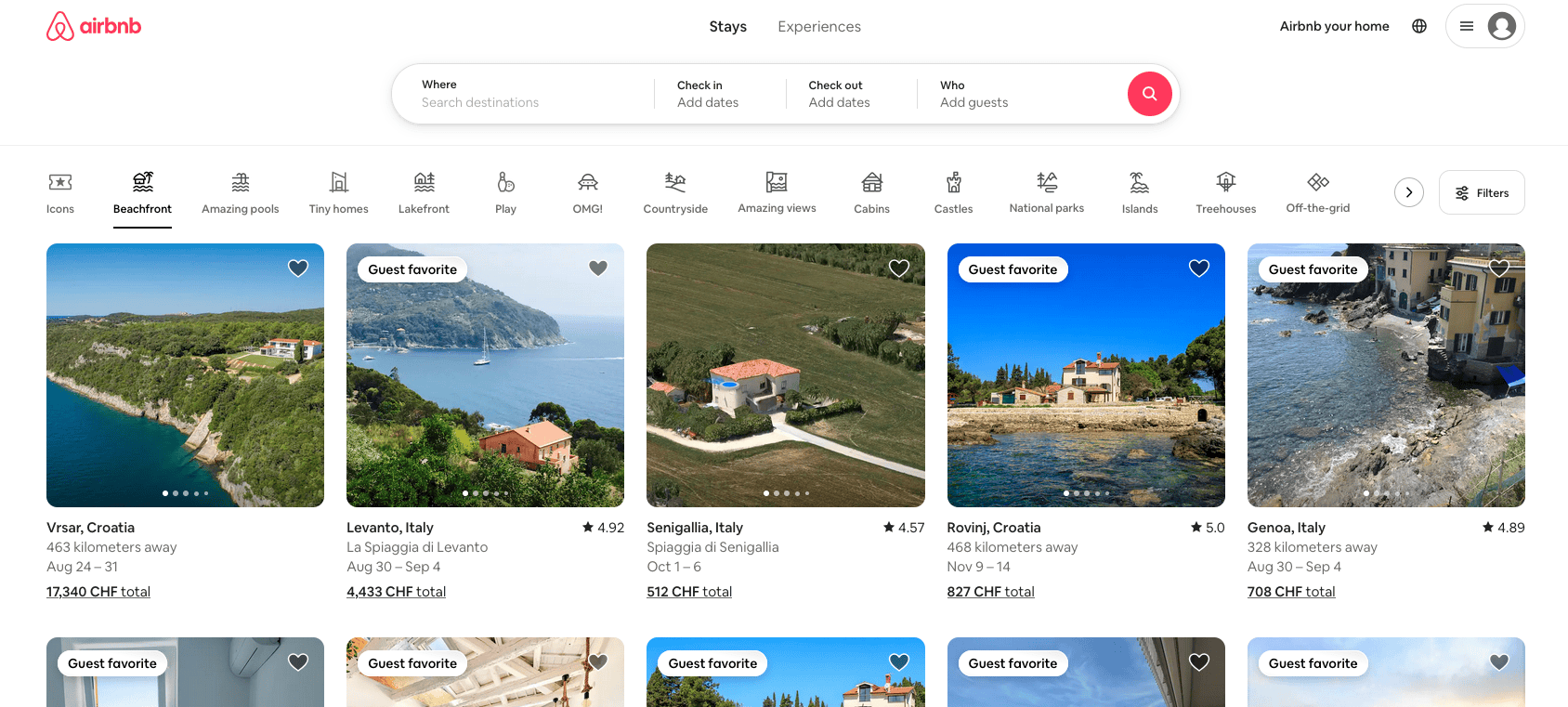Select the National parks category
Screen dimensions: 1568x707
tap(1047, 193)
